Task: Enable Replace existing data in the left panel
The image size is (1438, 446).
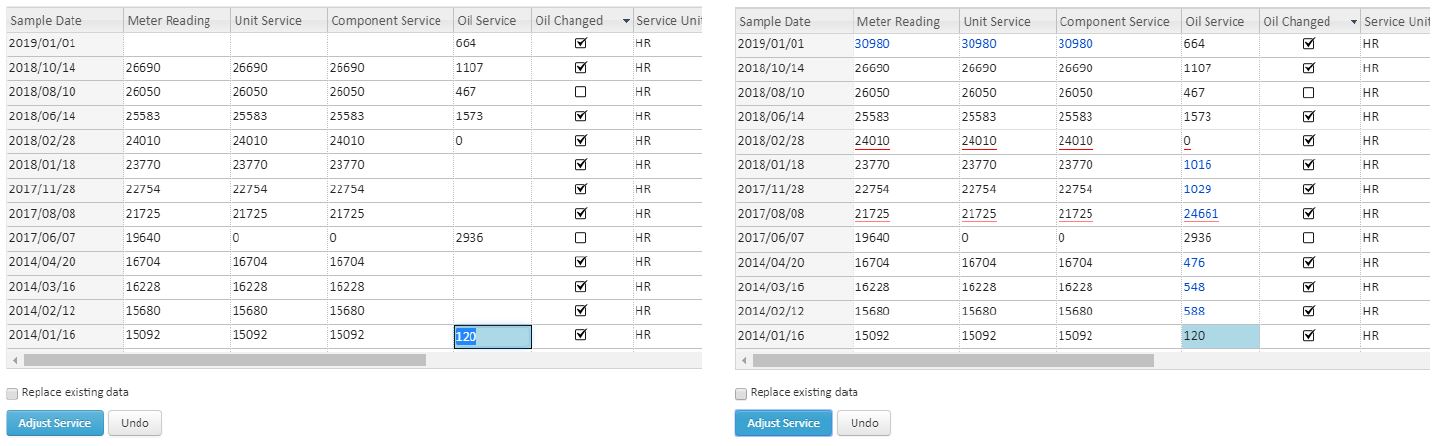Action: (x=12, y=393)
